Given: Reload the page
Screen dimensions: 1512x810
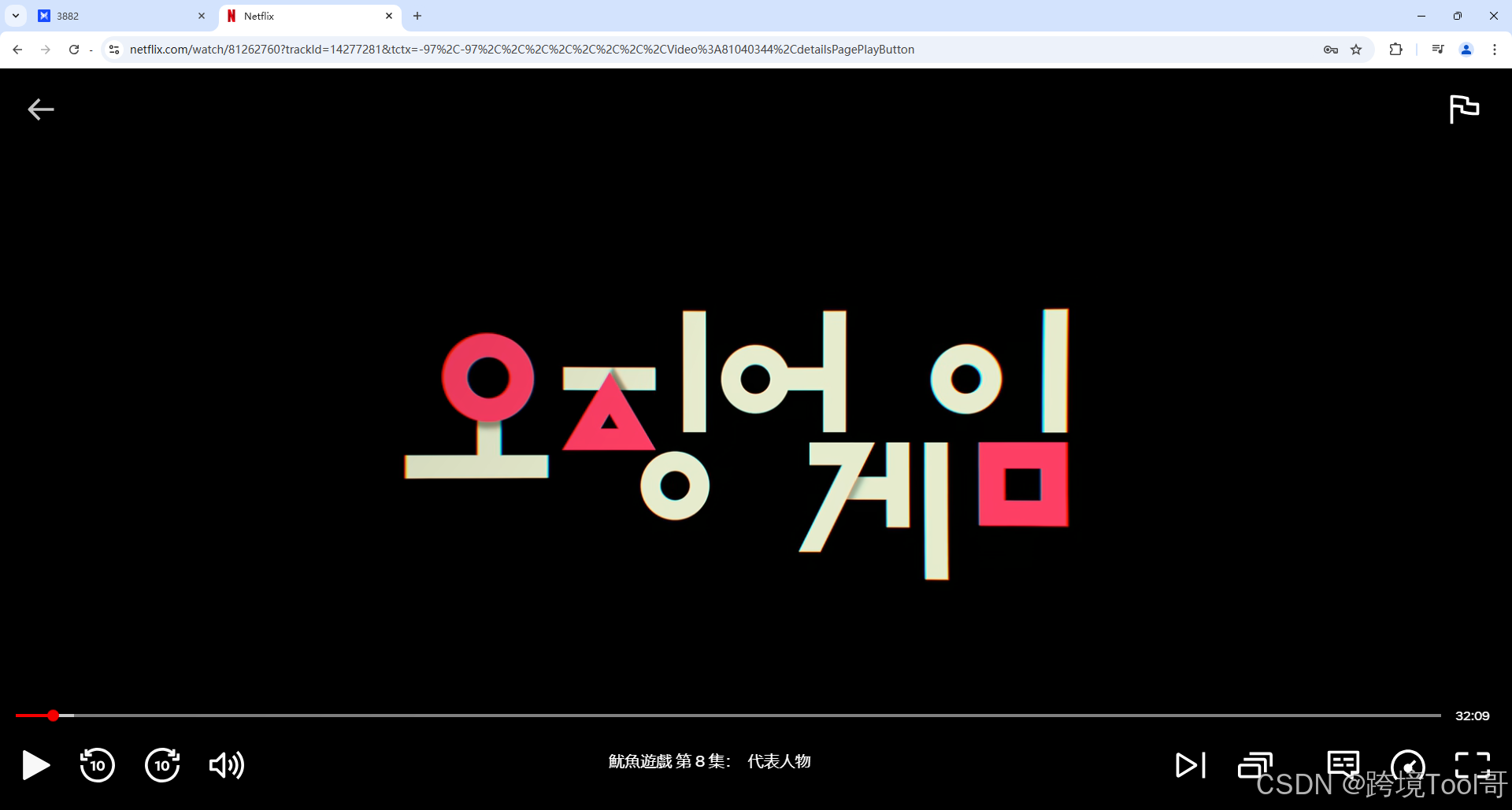Looking at the screenshot, I should tap(74, 50).
